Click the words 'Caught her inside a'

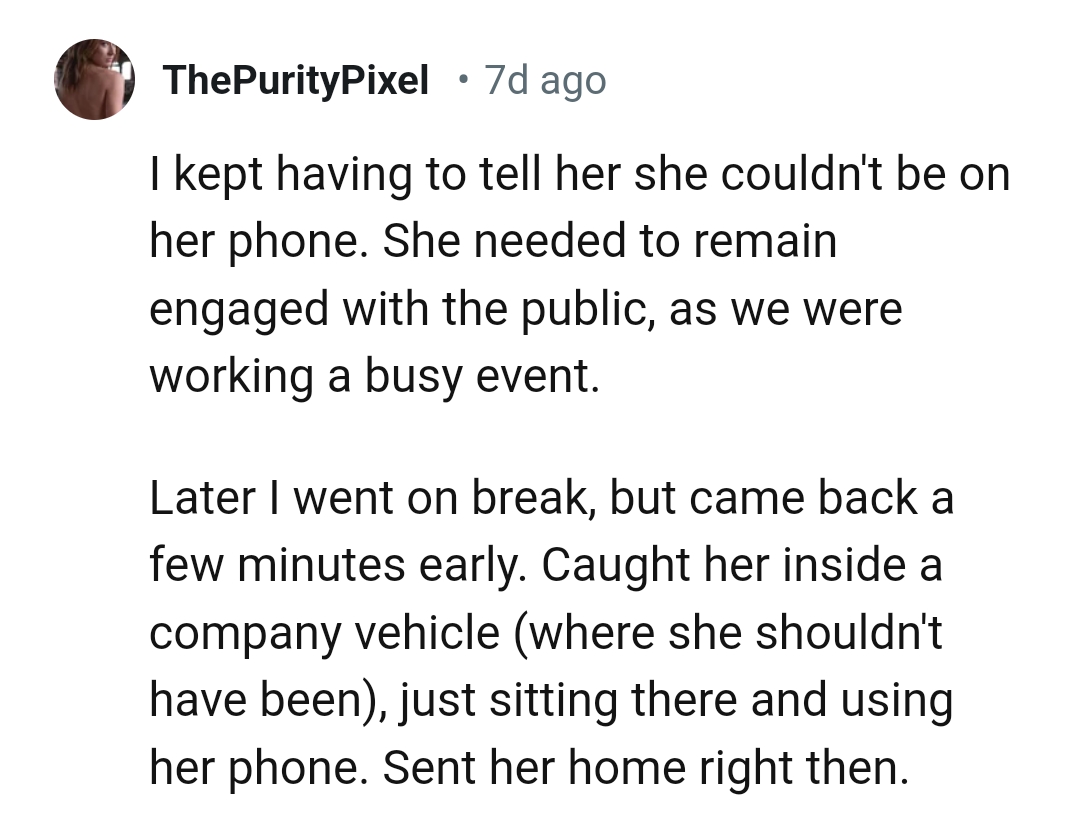pos(743,567)
